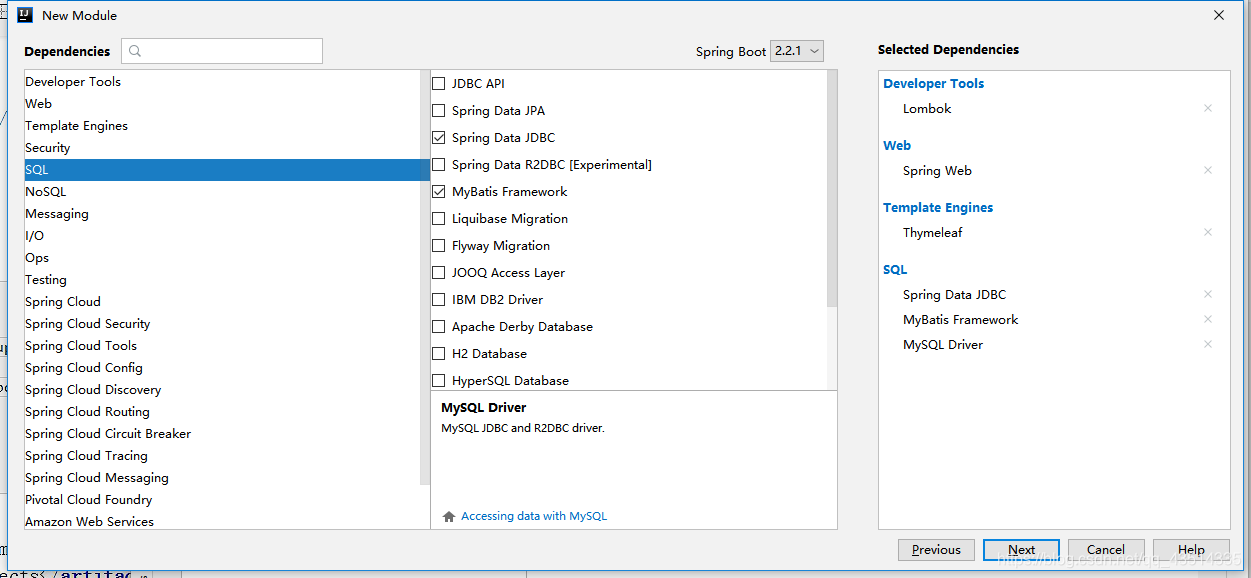Enable Apache Derby Database checkbox
The height and width of the screenshot is (578, 1251).
(438, 326)
